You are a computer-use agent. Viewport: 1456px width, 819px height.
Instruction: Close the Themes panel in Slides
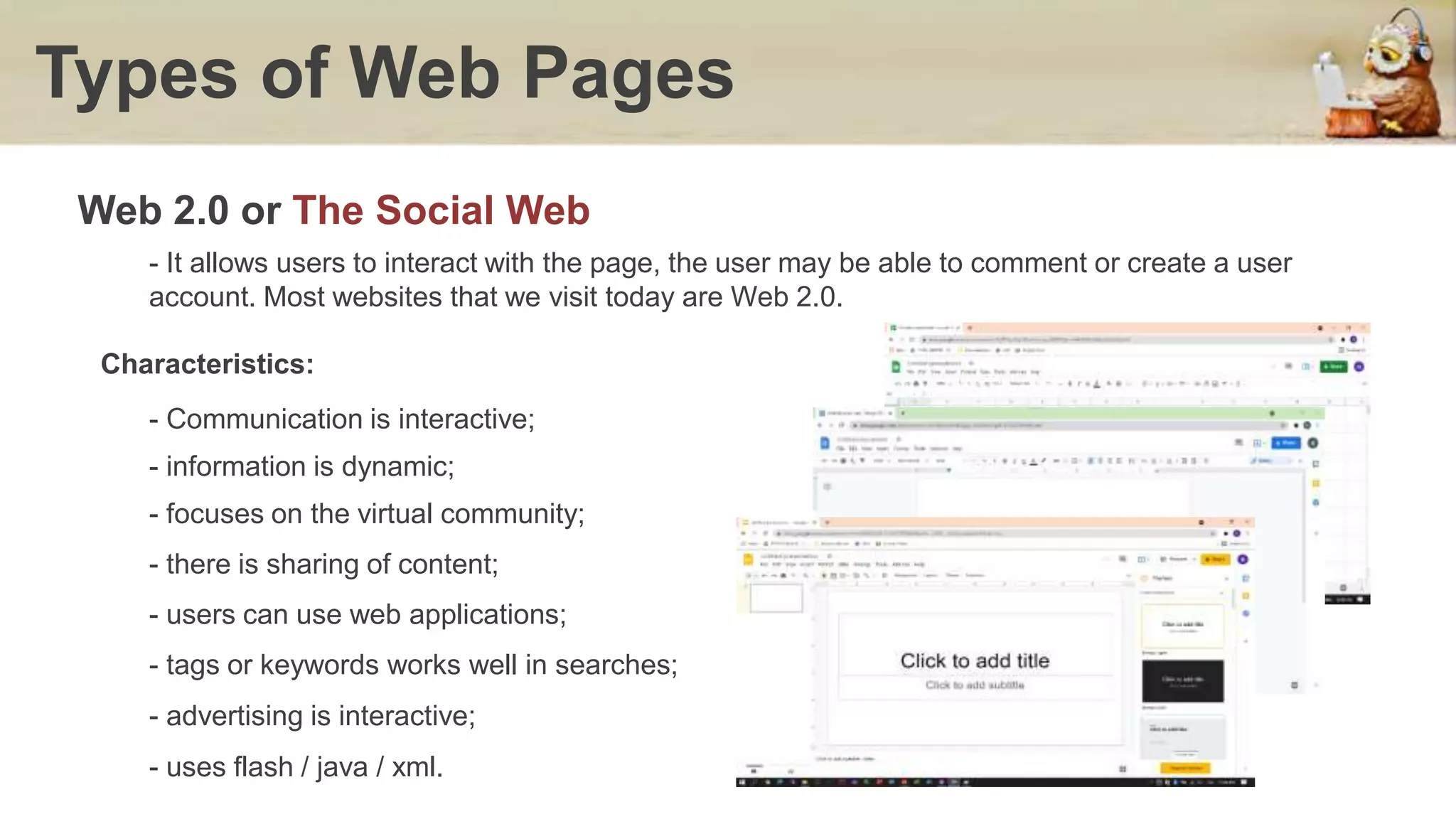[x=1226, y=579]
